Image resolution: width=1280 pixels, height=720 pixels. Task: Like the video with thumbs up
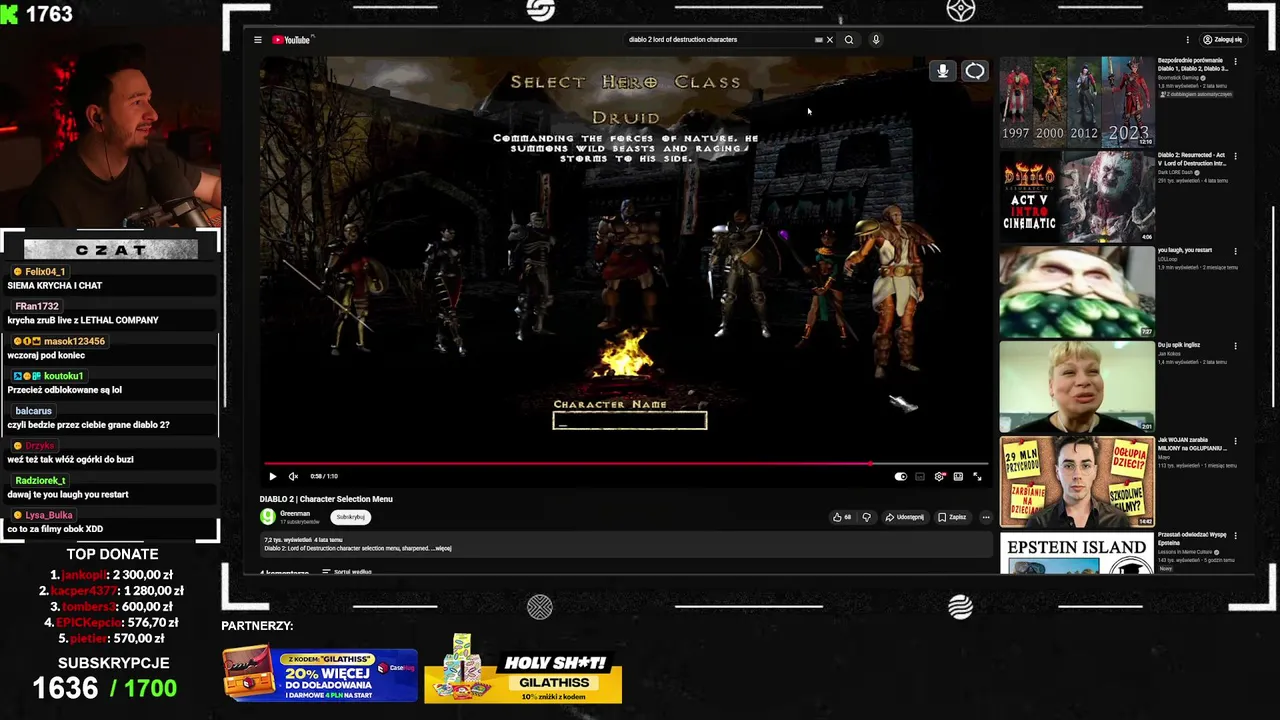point(841,517)
